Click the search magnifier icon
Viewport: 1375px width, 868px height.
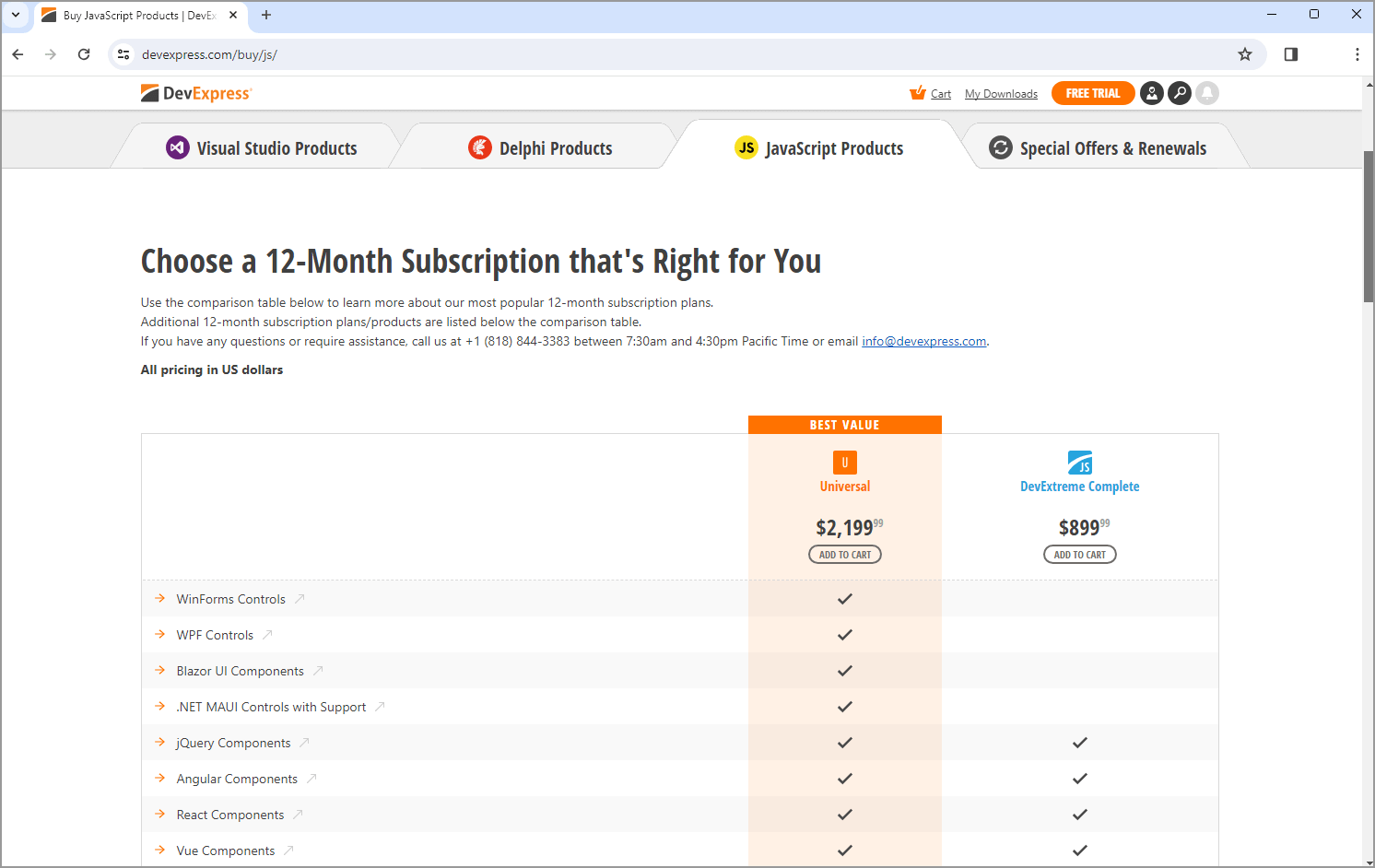coord(1179,93)
